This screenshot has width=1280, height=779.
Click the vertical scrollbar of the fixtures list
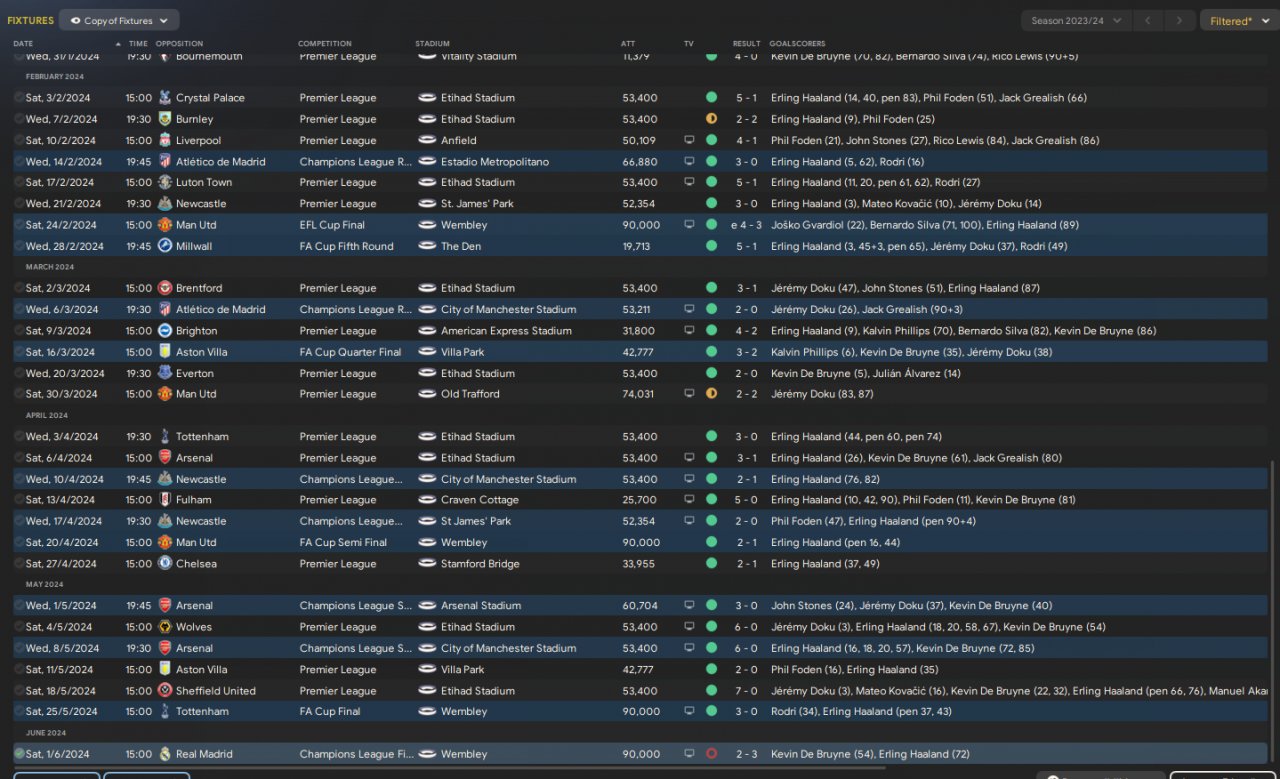[1272, 613]
